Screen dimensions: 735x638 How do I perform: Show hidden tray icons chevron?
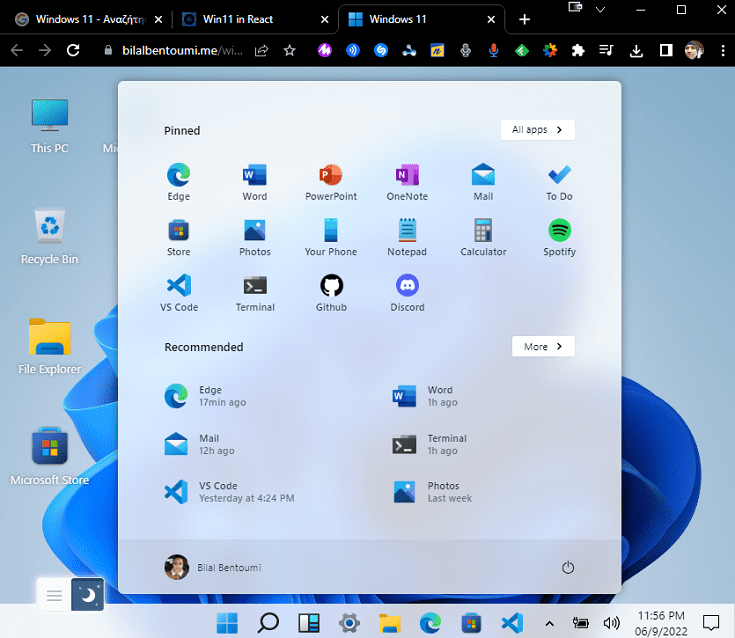pyautogui.click(x=549, y=623)
